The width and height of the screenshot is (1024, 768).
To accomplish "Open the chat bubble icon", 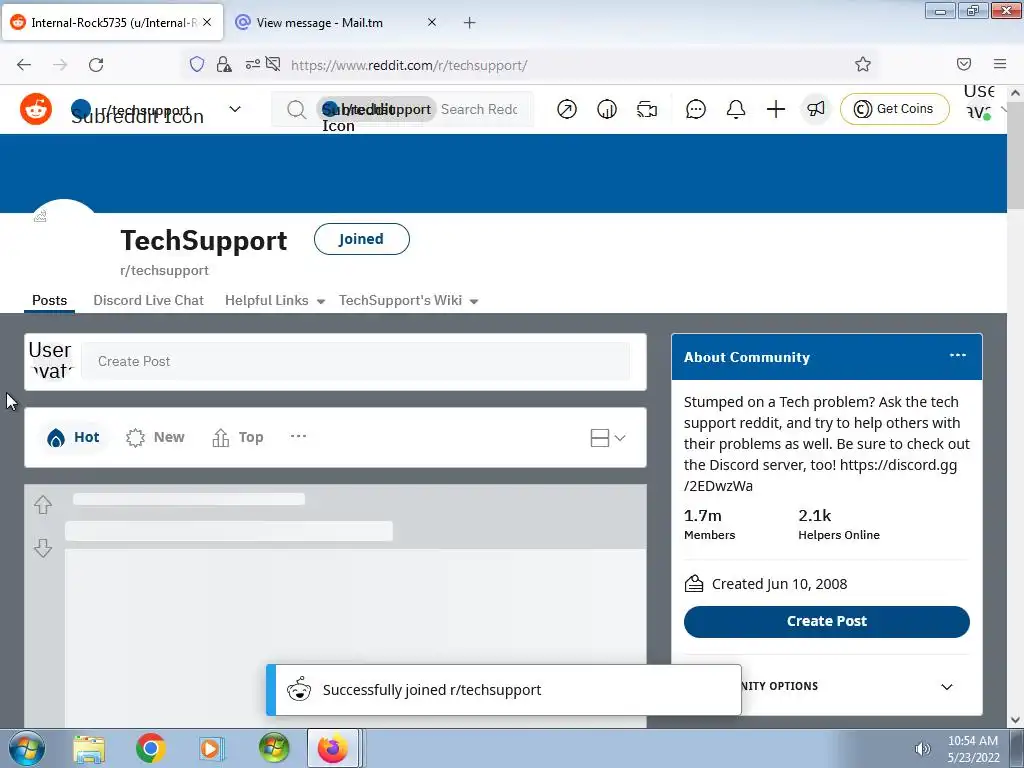I will click(x=696, y=109).
